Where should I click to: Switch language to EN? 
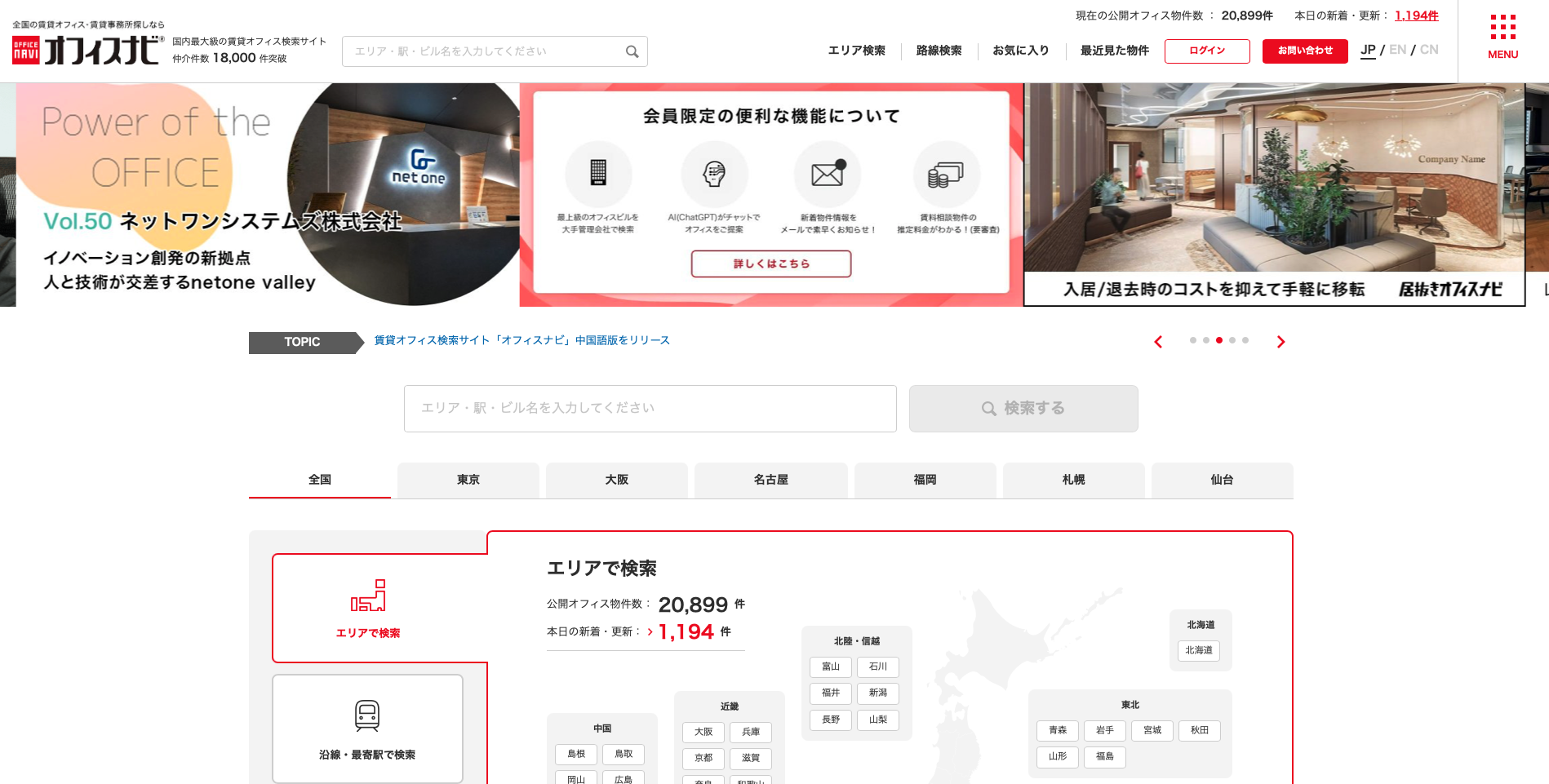pyautogui.click(x=1397, y=50)
